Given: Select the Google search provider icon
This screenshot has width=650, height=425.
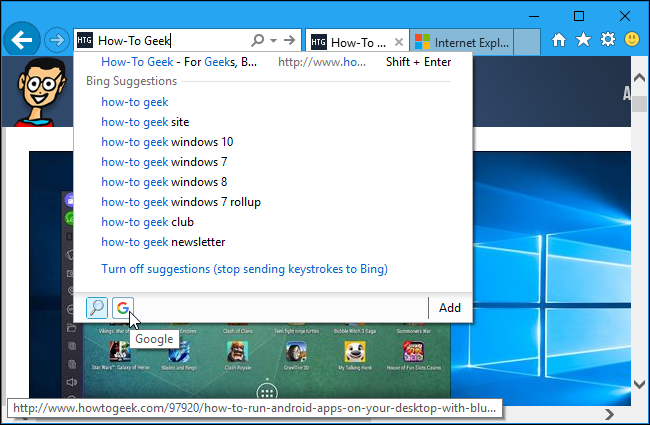Looking at the screenshot, I should point(123,308).
